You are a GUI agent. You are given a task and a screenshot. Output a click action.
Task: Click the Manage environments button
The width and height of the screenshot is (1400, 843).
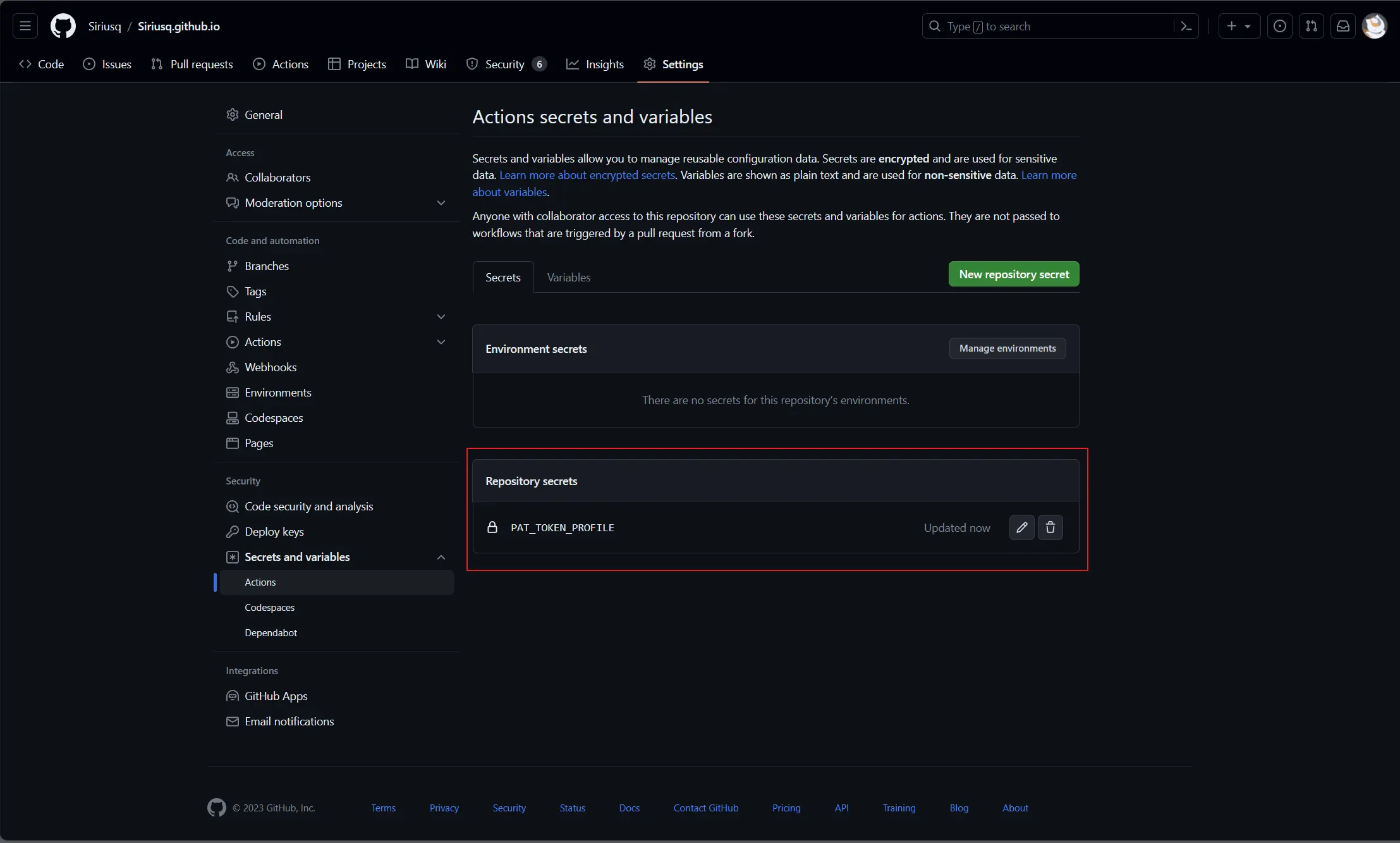tap(1007, 348)
